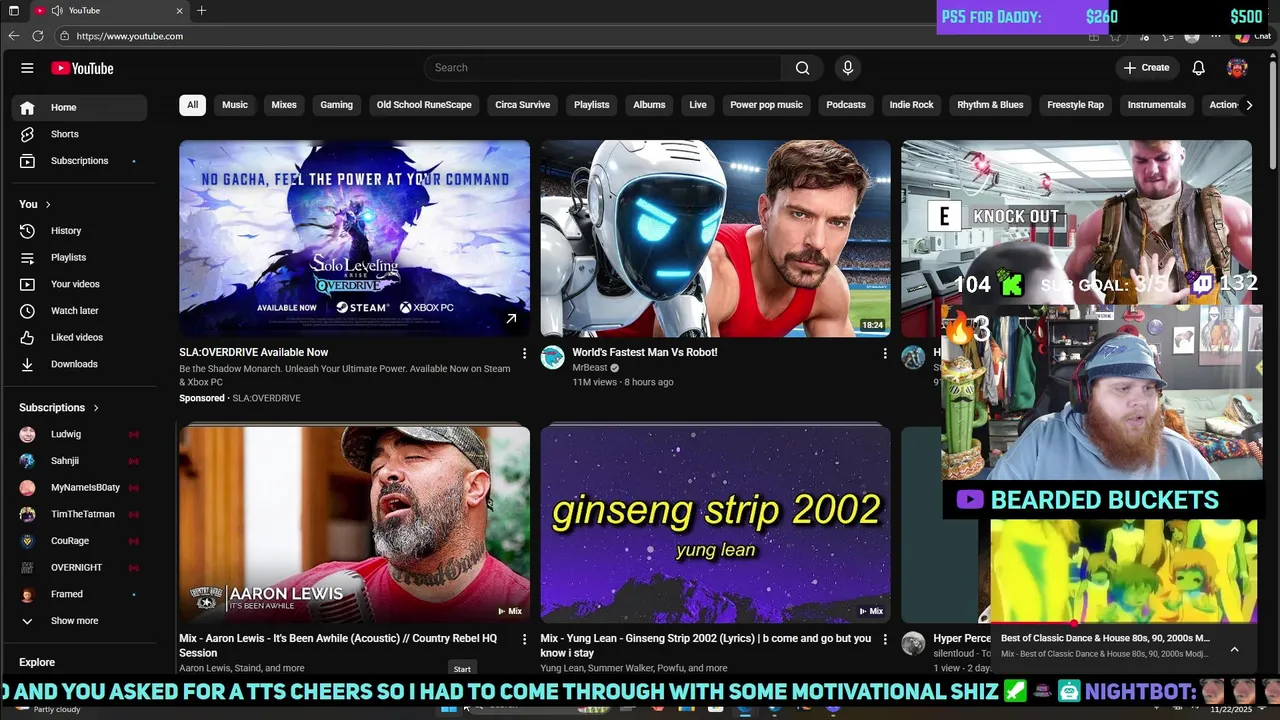Open the Ludwig channel subscription
The image size is (1280, 720).
79,434
